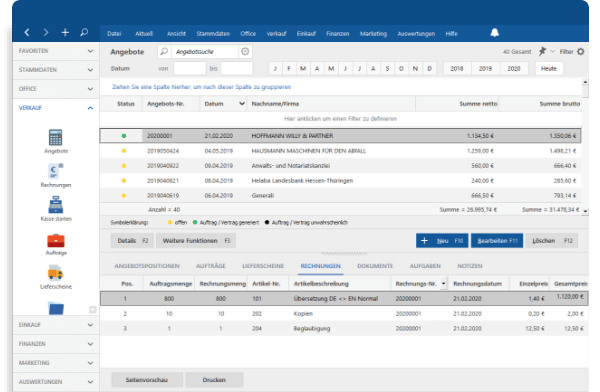Viewport: 600px width, 392px height.
Task: Open Seitenvorschau print preview
Action: (x=147, y=380)
